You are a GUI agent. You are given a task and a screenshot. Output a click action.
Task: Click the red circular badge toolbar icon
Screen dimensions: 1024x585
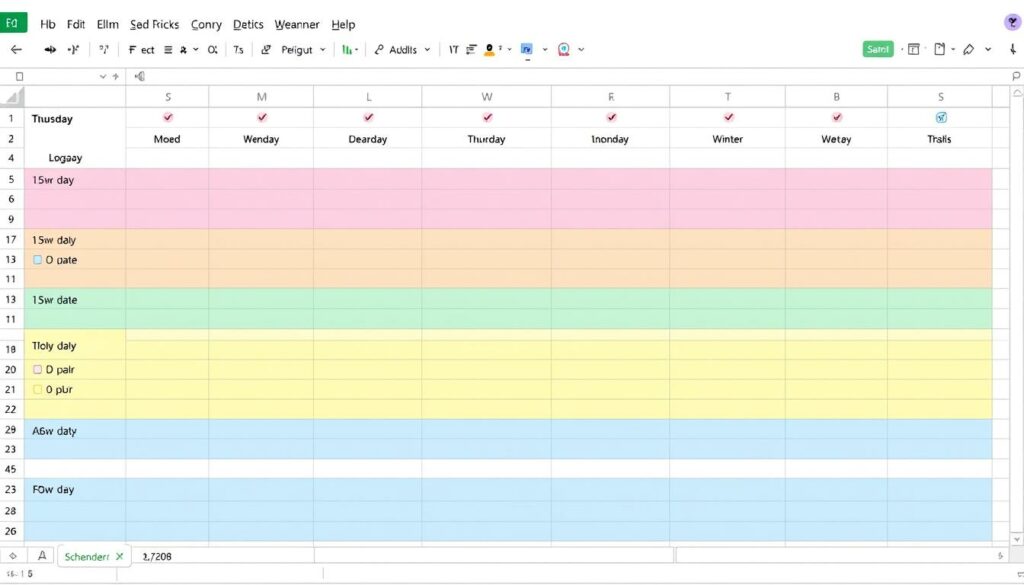point(564,49)
